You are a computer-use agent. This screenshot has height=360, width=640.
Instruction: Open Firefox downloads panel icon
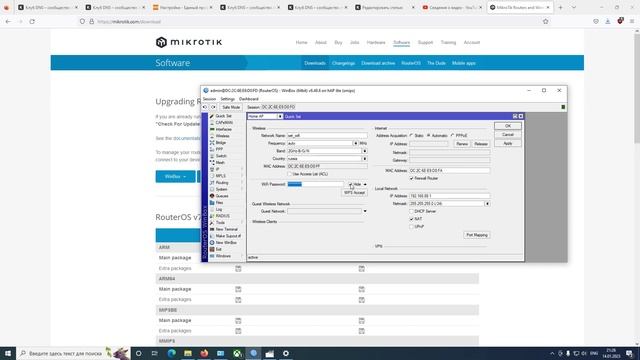point(608,21)
